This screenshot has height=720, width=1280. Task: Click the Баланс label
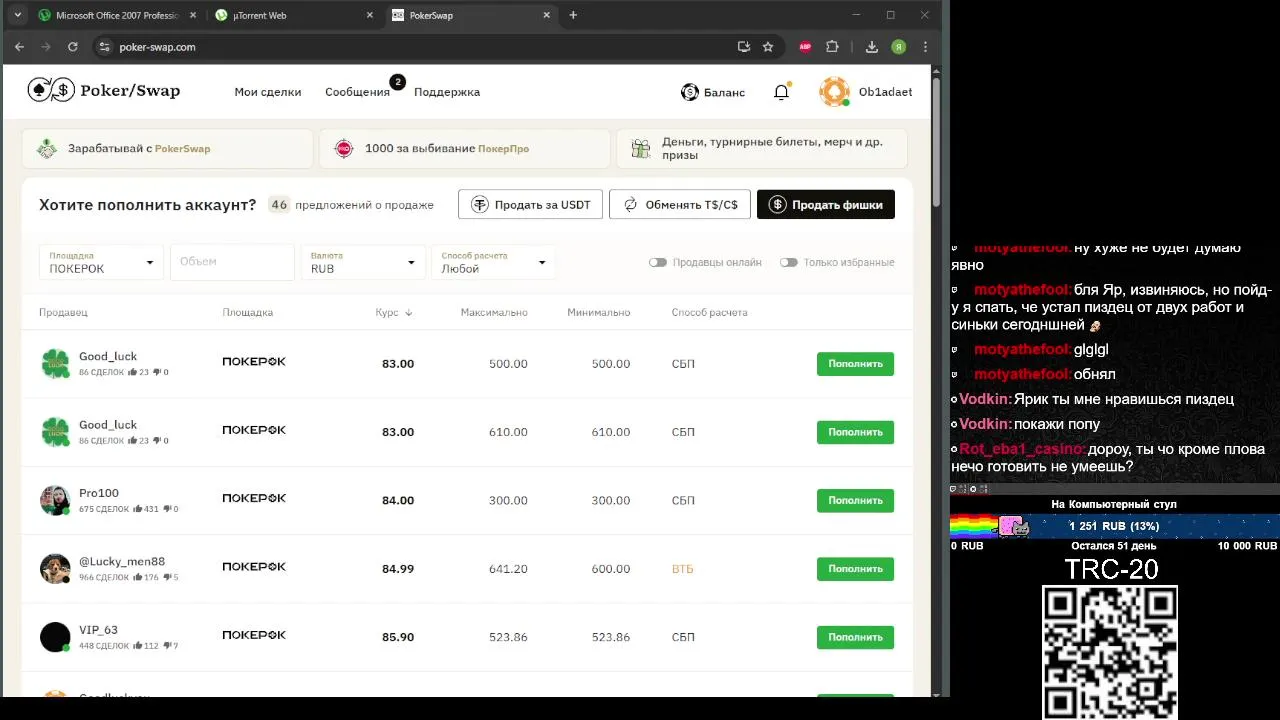(724, 92)
